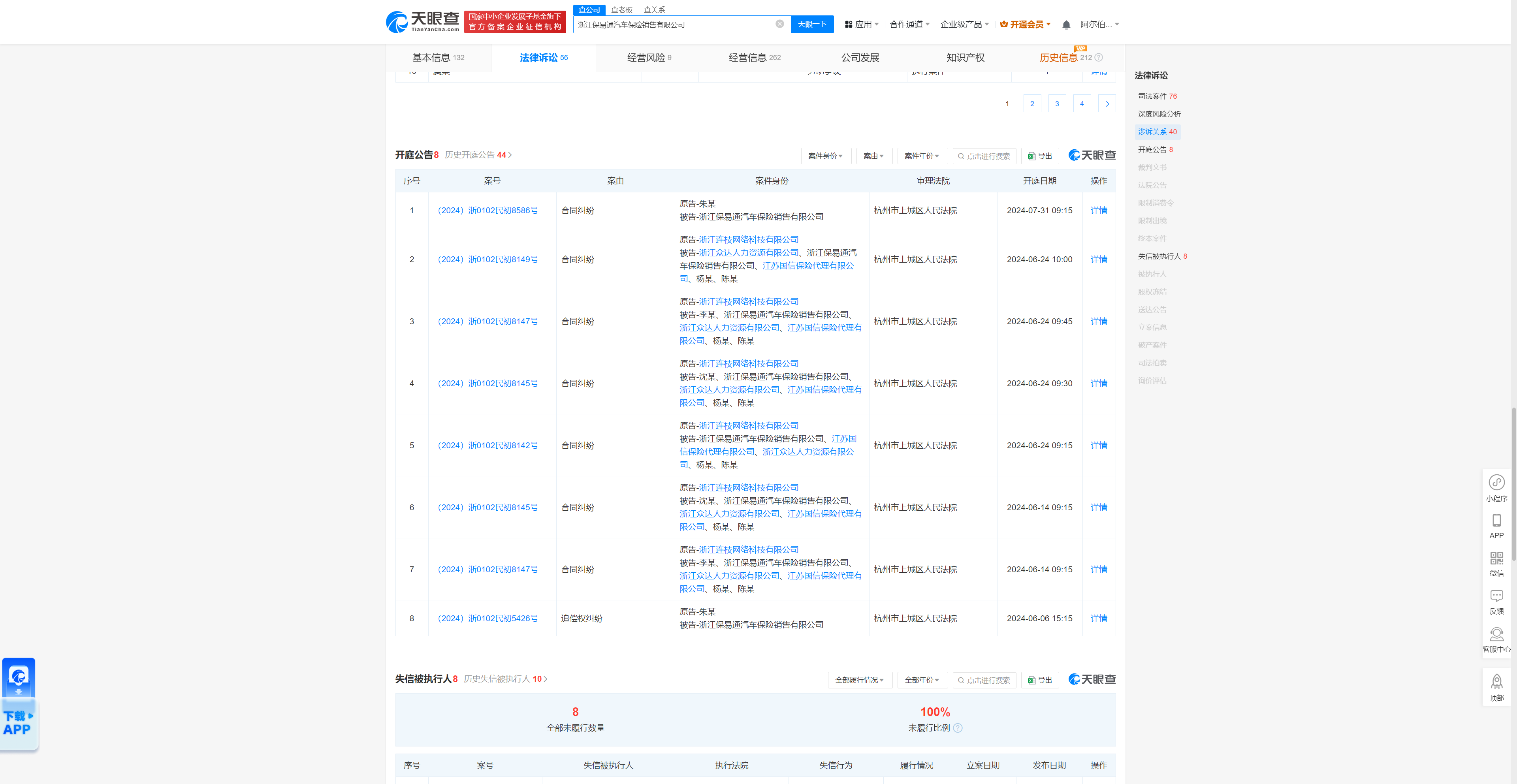The height and width of the screenshot is (784, 1517).
Task: Go to page 2
Action: coord(1032,103)
